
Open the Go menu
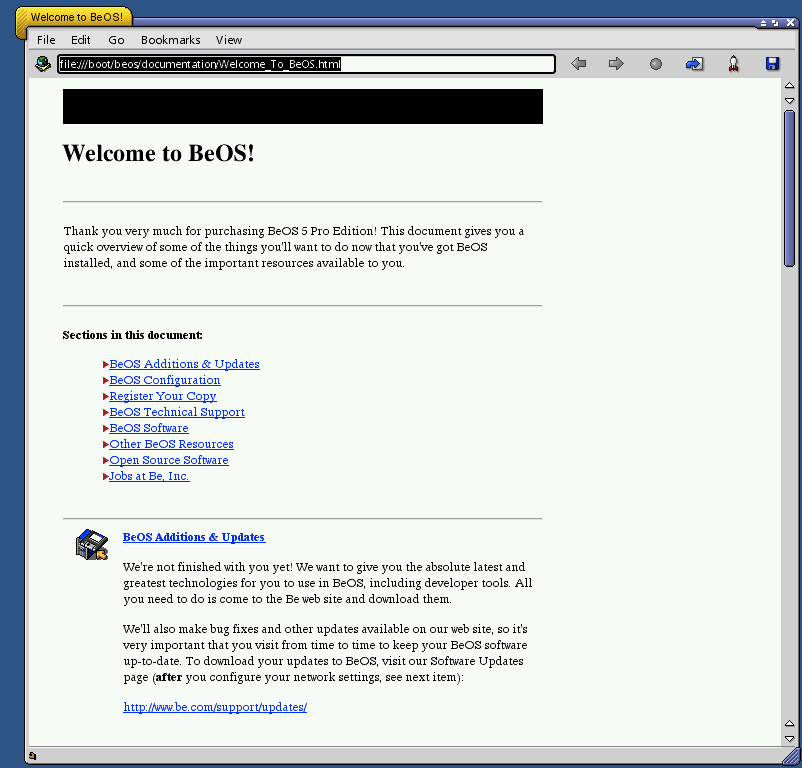click(x=116, y=40)
